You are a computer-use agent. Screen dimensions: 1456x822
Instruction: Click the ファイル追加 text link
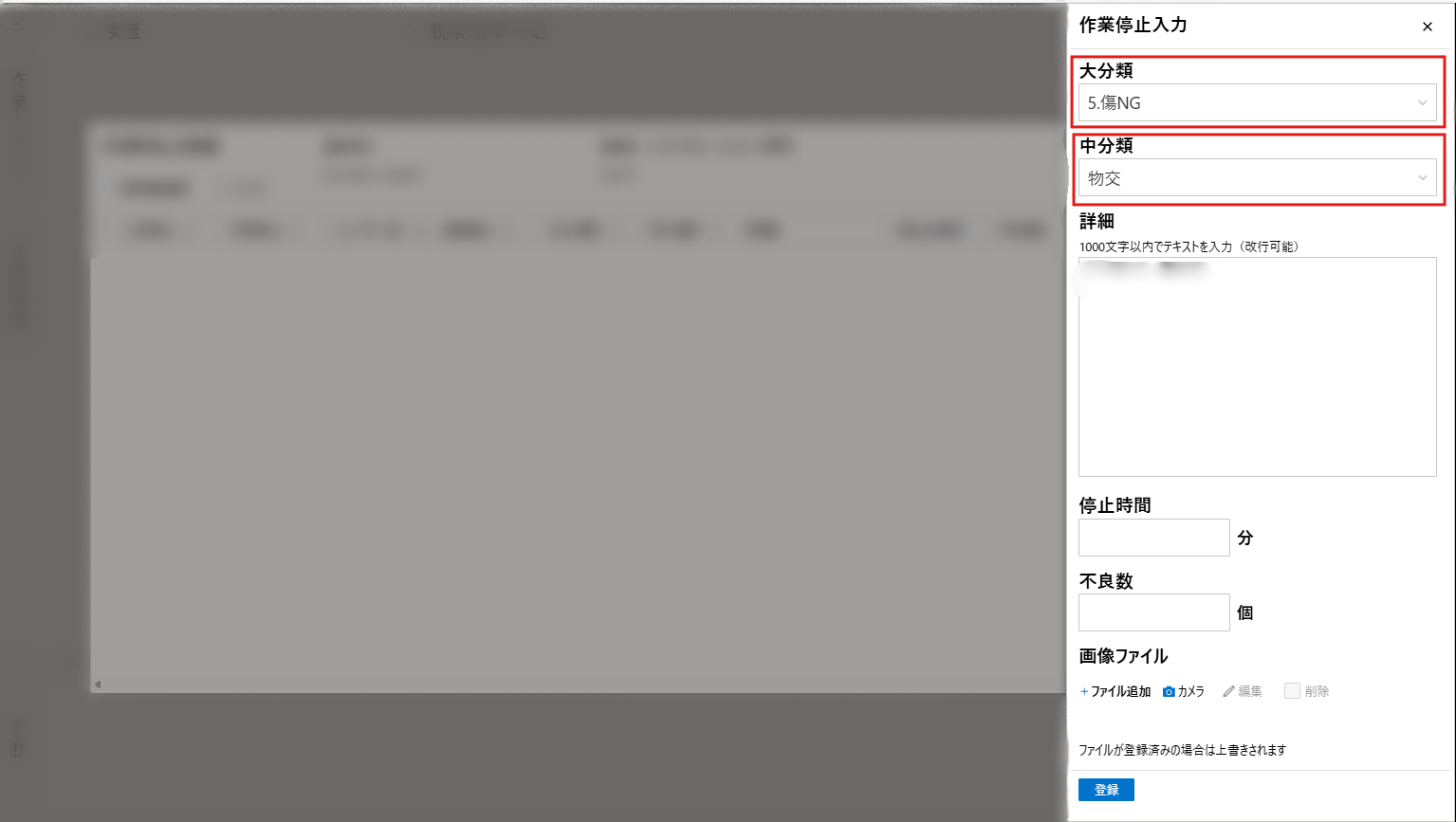point(1120,692)
